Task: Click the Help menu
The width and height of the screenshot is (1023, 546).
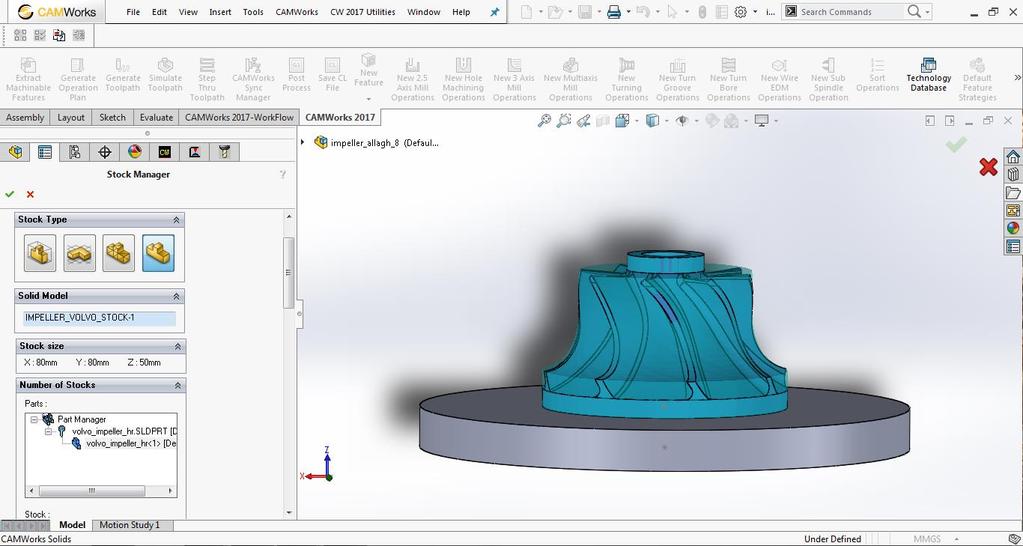Action: point(461,12)
